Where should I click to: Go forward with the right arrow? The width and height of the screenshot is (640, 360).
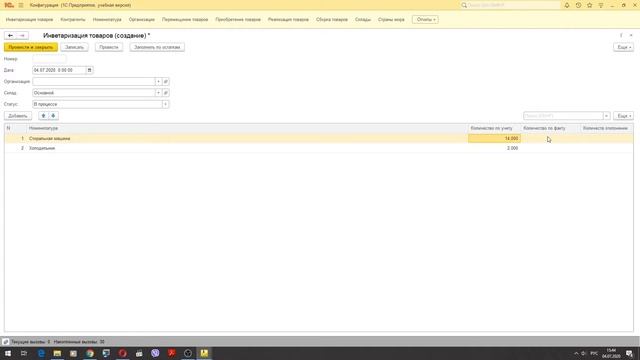click(22, 36)
